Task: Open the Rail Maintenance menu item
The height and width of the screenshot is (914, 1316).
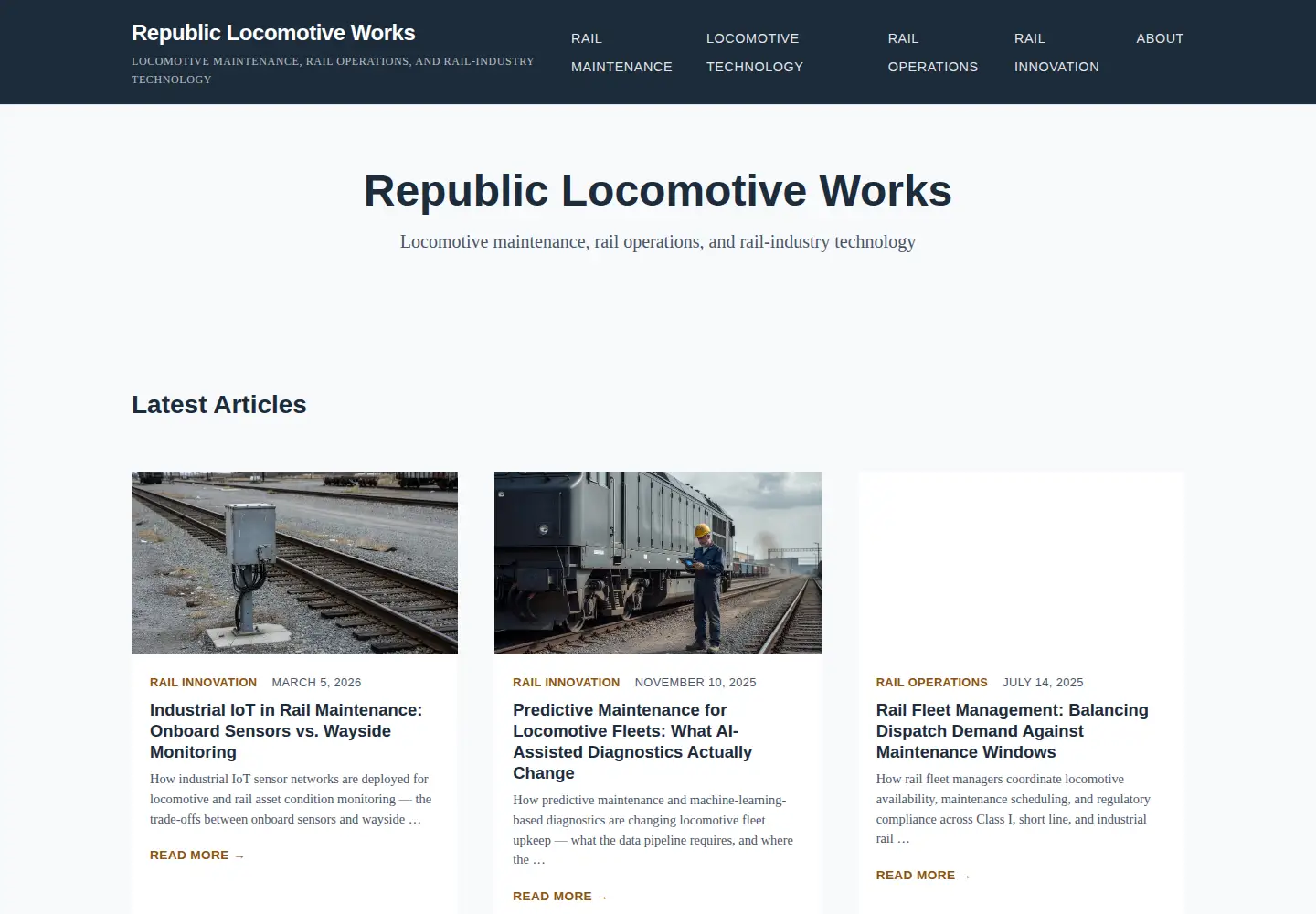Action: click(621, 52)
